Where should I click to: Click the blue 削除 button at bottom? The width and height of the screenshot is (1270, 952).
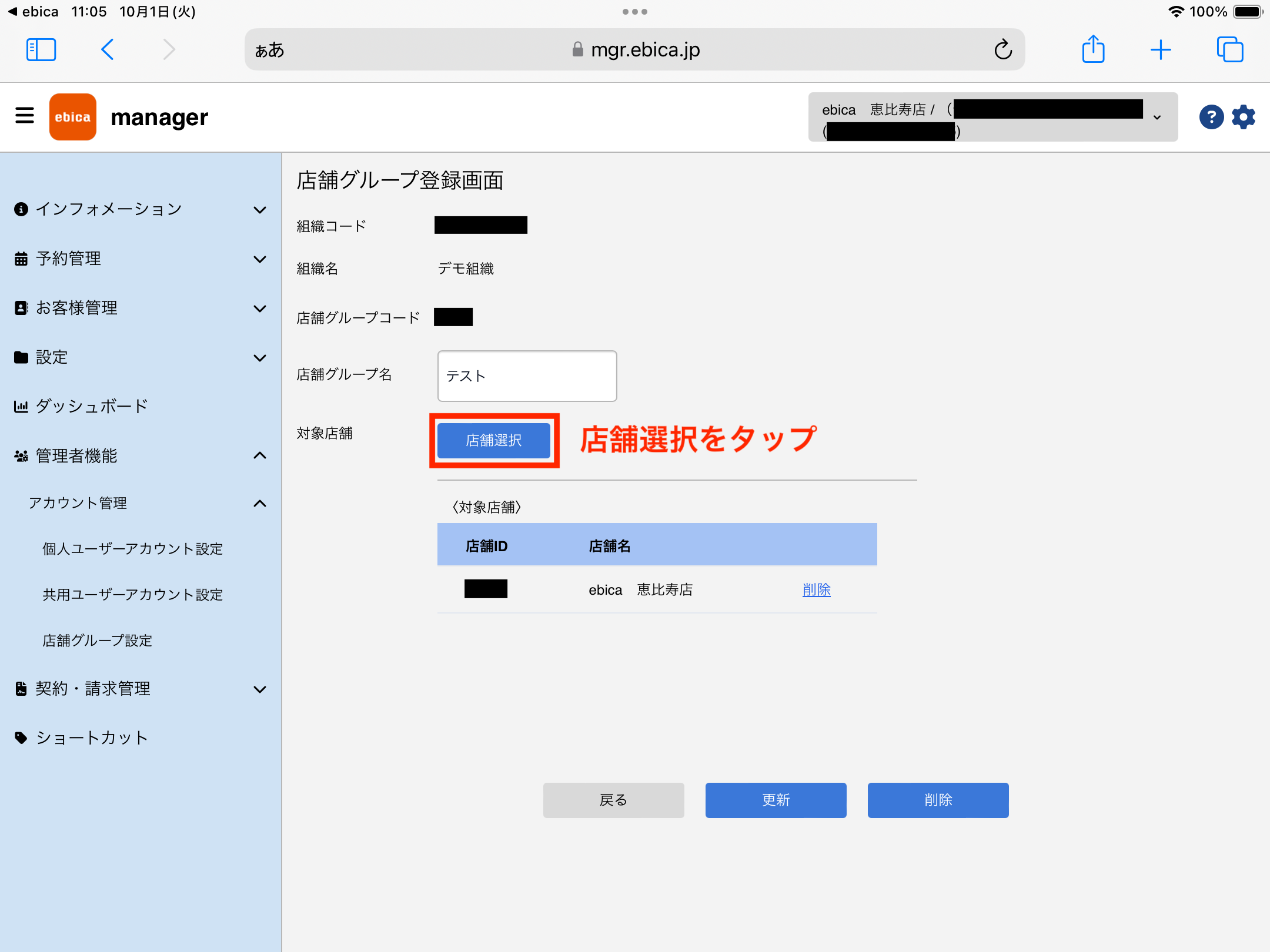pyautogui.click(x=938, y=800)
